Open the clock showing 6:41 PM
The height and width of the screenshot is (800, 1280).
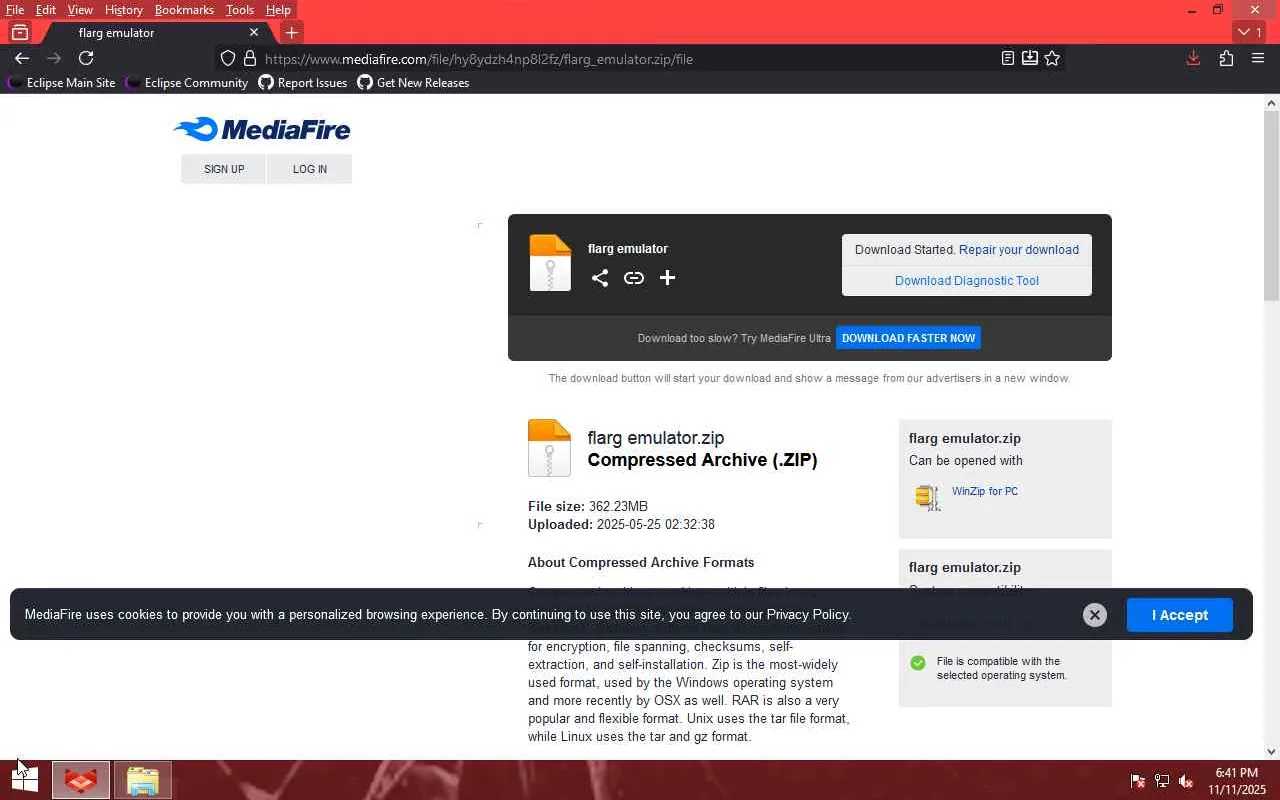click(x=1237, y=781)
